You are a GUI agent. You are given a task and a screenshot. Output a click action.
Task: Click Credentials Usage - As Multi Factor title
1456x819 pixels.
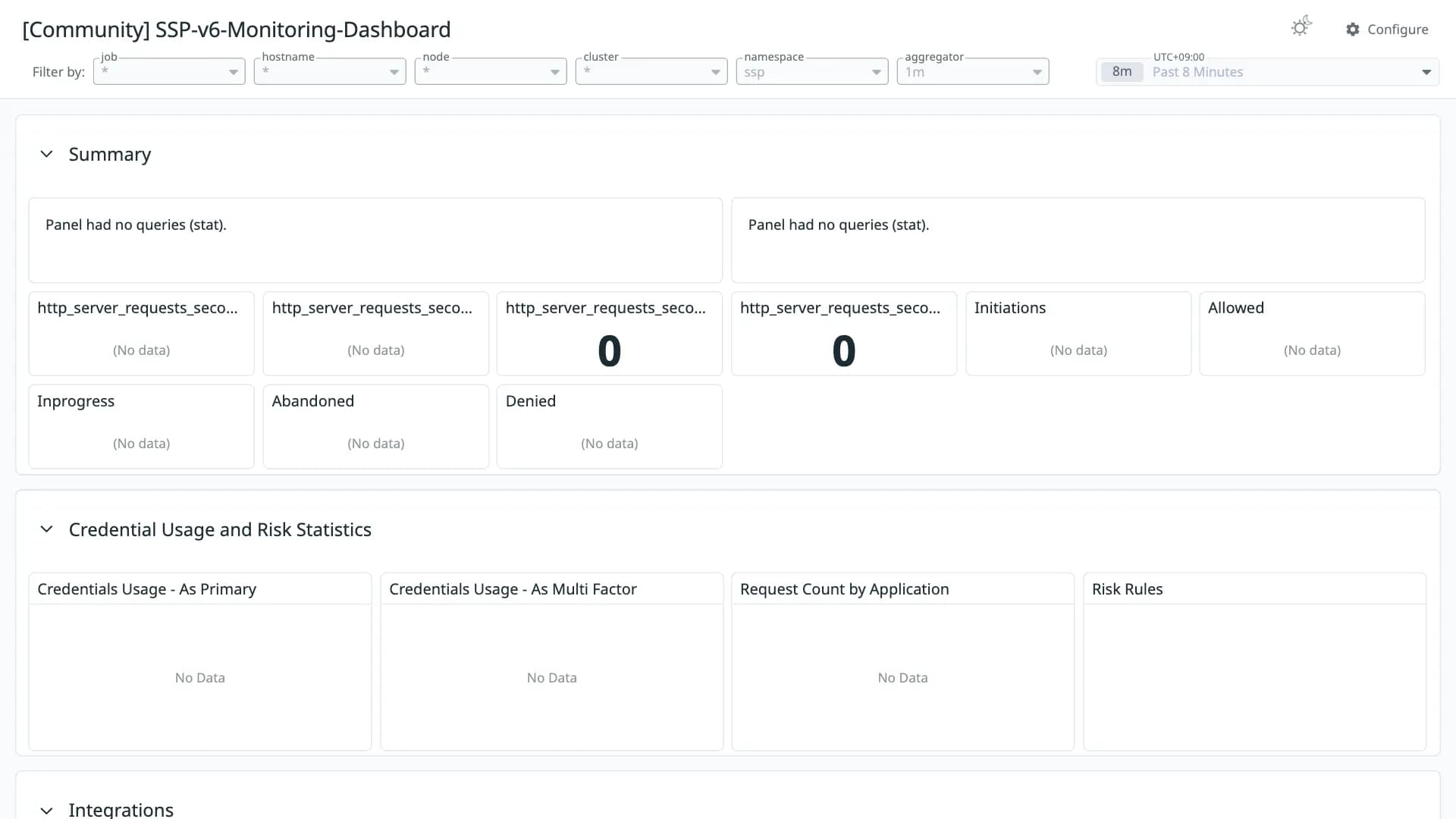click(513, 589)
